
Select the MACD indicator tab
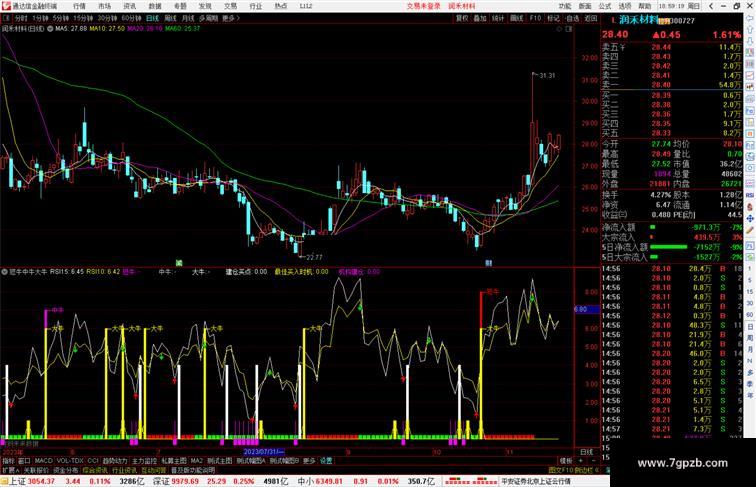[x=43, y=461]
